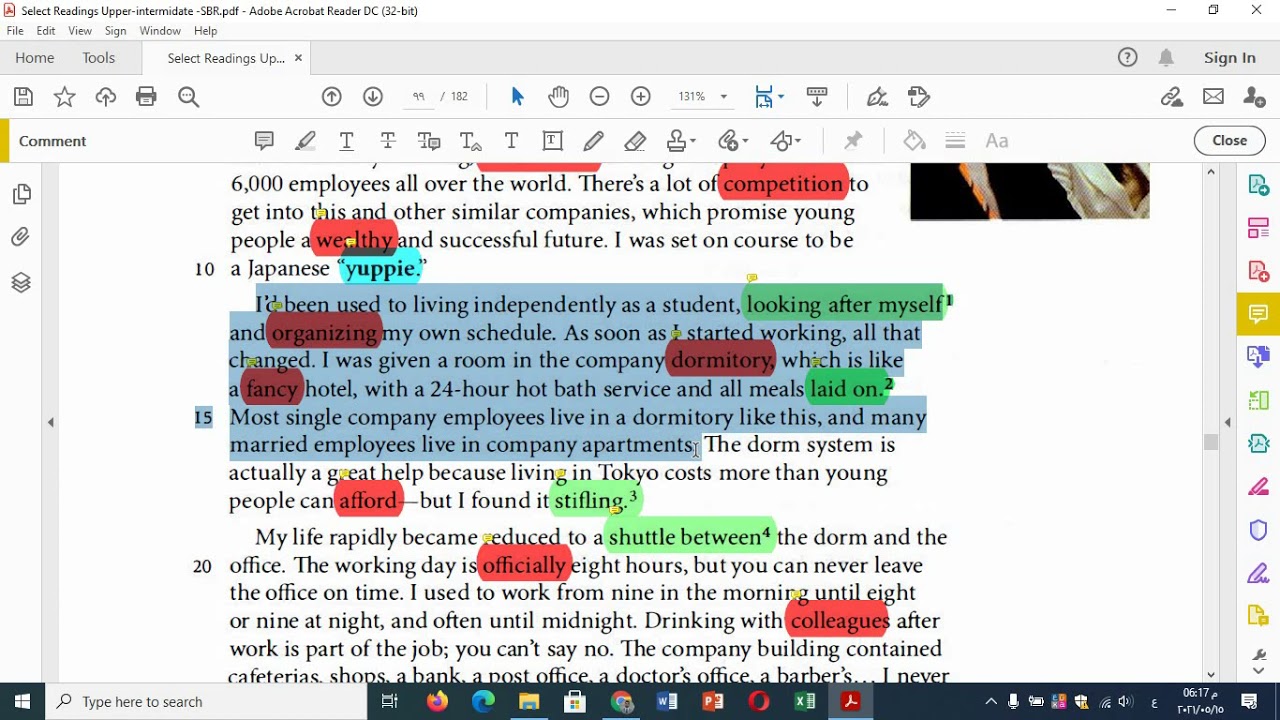Image resolution: width=1280 pixels, height=720 pixels.
Task: Collapse the right tools pane arrow
Action: (x=1228, y=423)
